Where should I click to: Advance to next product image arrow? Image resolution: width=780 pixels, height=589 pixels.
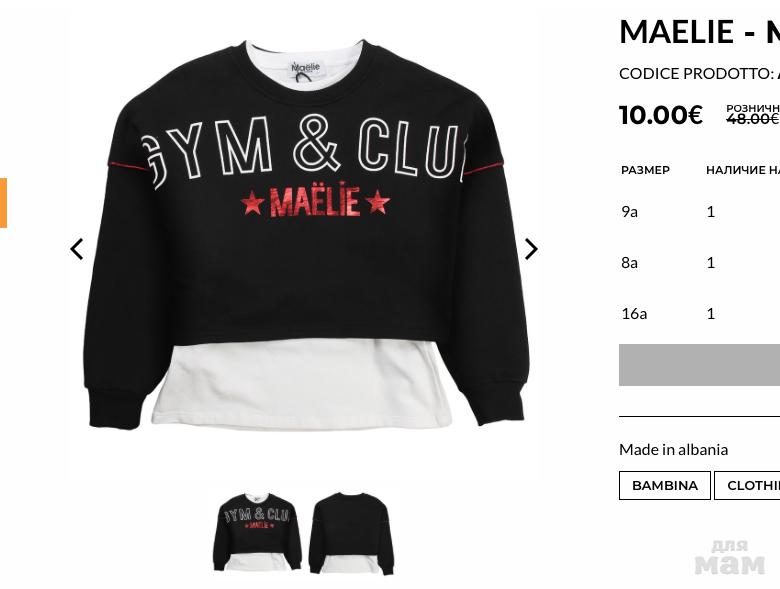[x=531, y=249]
